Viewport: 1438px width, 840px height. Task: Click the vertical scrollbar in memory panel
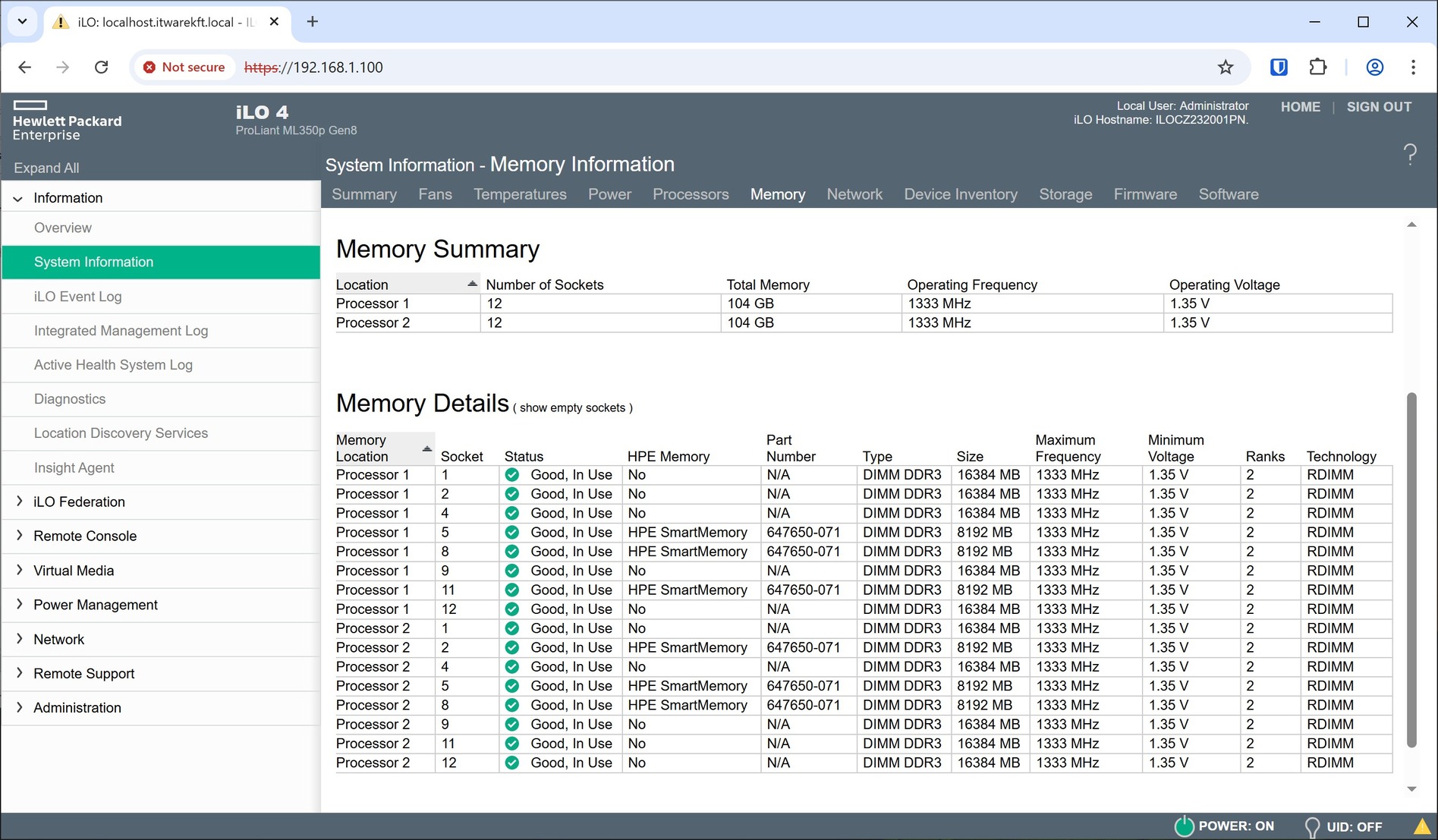1411,569
